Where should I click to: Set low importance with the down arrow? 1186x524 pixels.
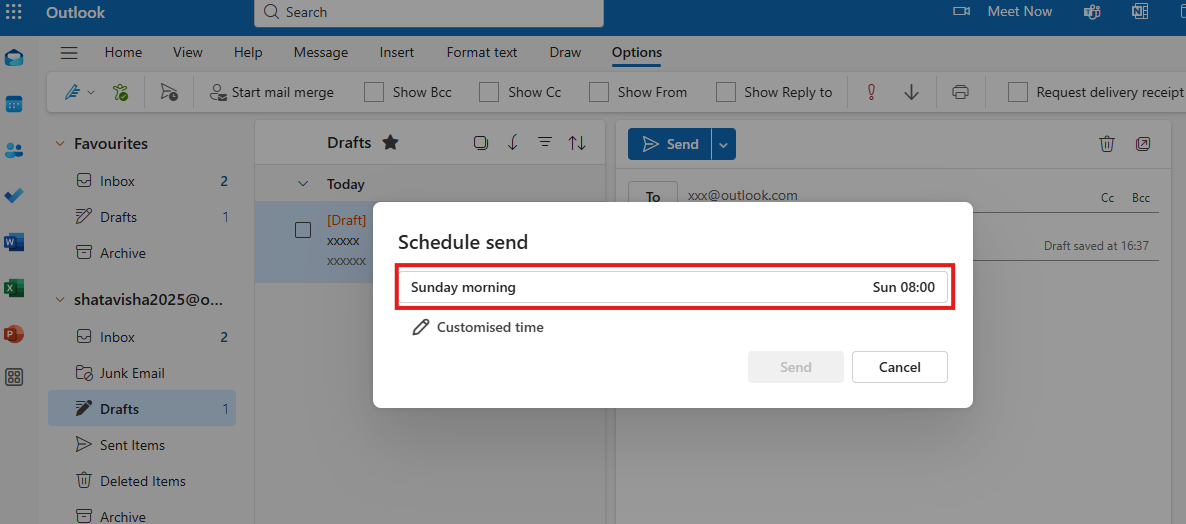click(x=911, y=92)
